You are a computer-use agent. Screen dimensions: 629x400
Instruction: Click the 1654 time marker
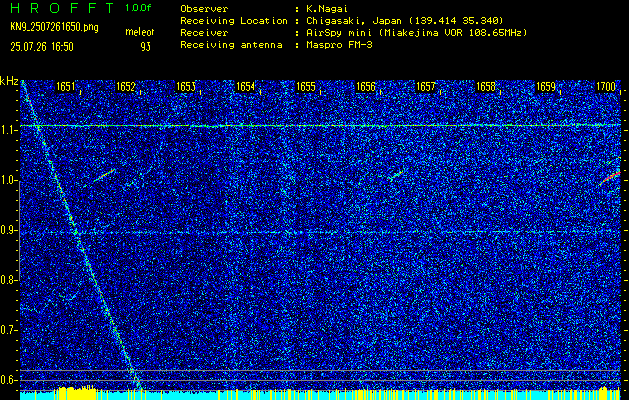coord(246,87)
